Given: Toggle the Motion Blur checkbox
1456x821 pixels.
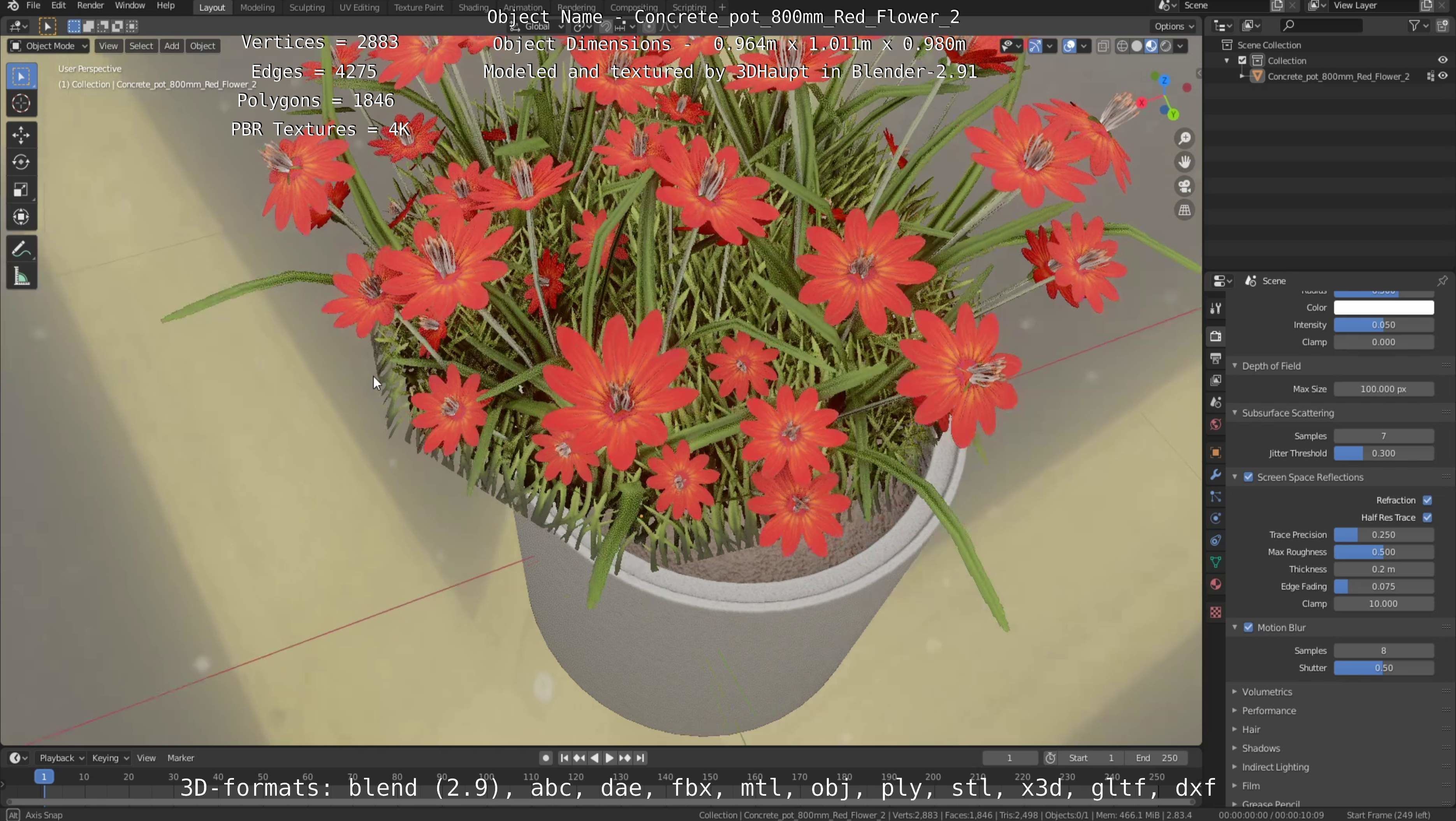Looking at the screenshot, I should pyautogui.click(x=1248, y=627).
